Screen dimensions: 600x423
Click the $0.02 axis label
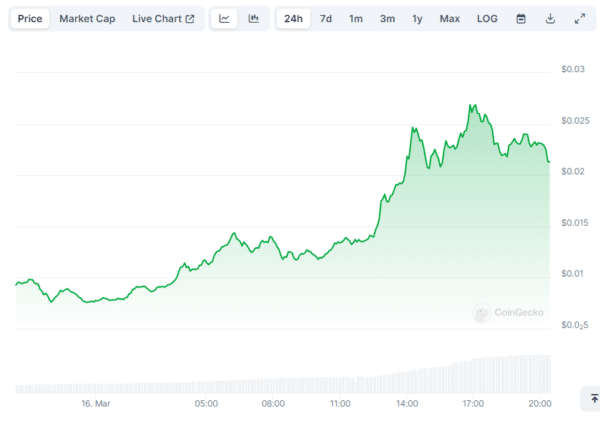coord(573,171)
